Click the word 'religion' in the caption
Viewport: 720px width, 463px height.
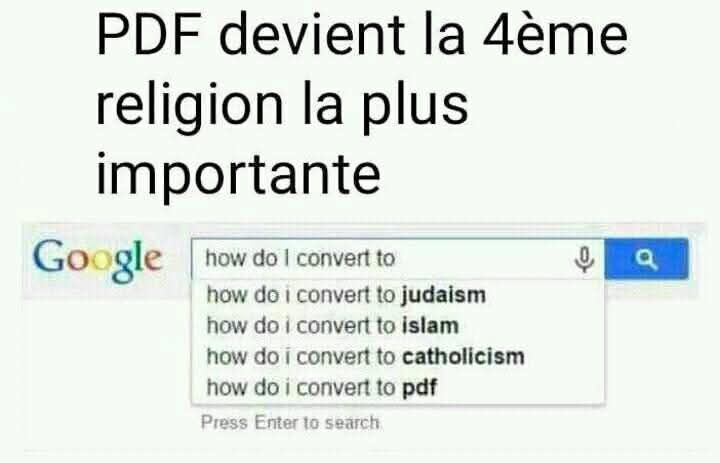point(190,107)
